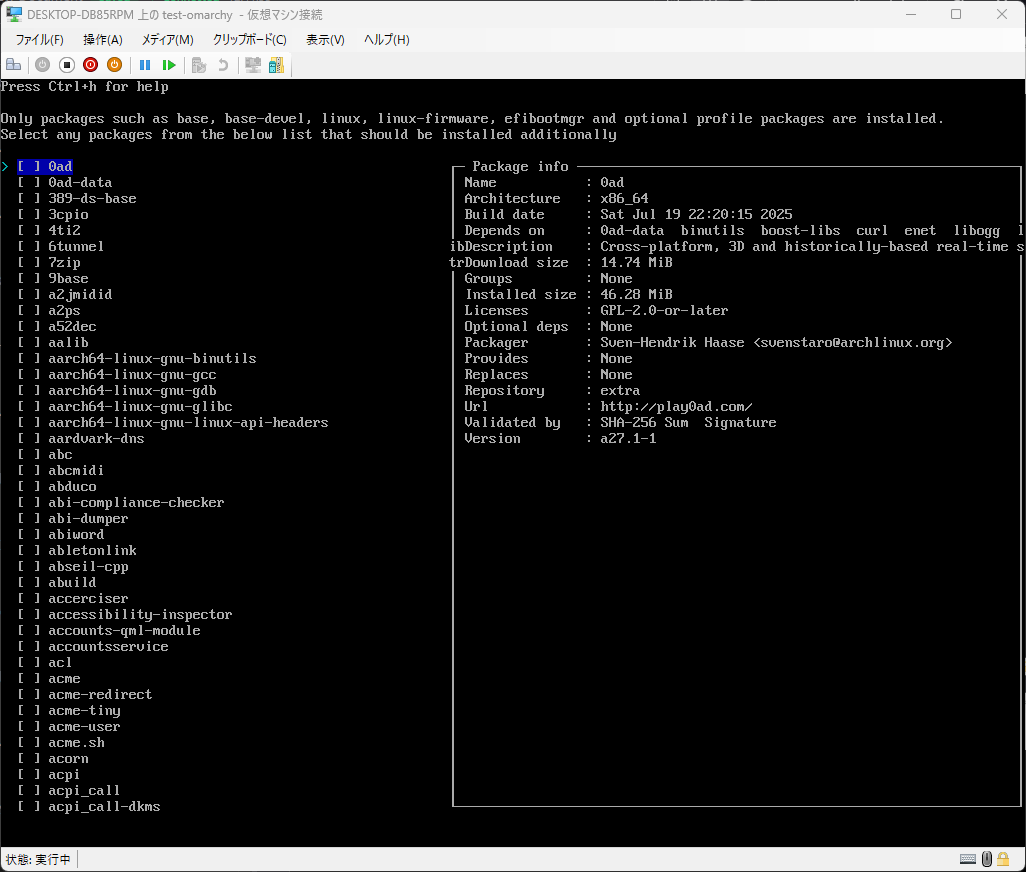
Task: Click the http://play0ad.com/ URL text
Action: tap(677, 407)
